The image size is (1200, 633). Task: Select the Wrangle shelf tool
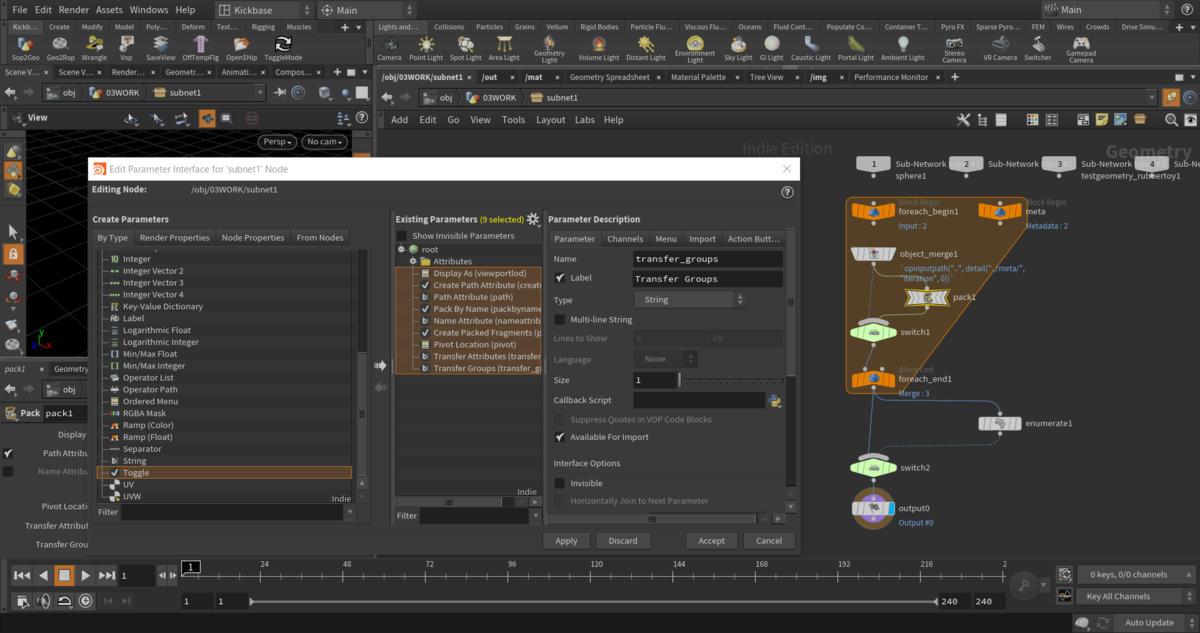pos(95,47)
